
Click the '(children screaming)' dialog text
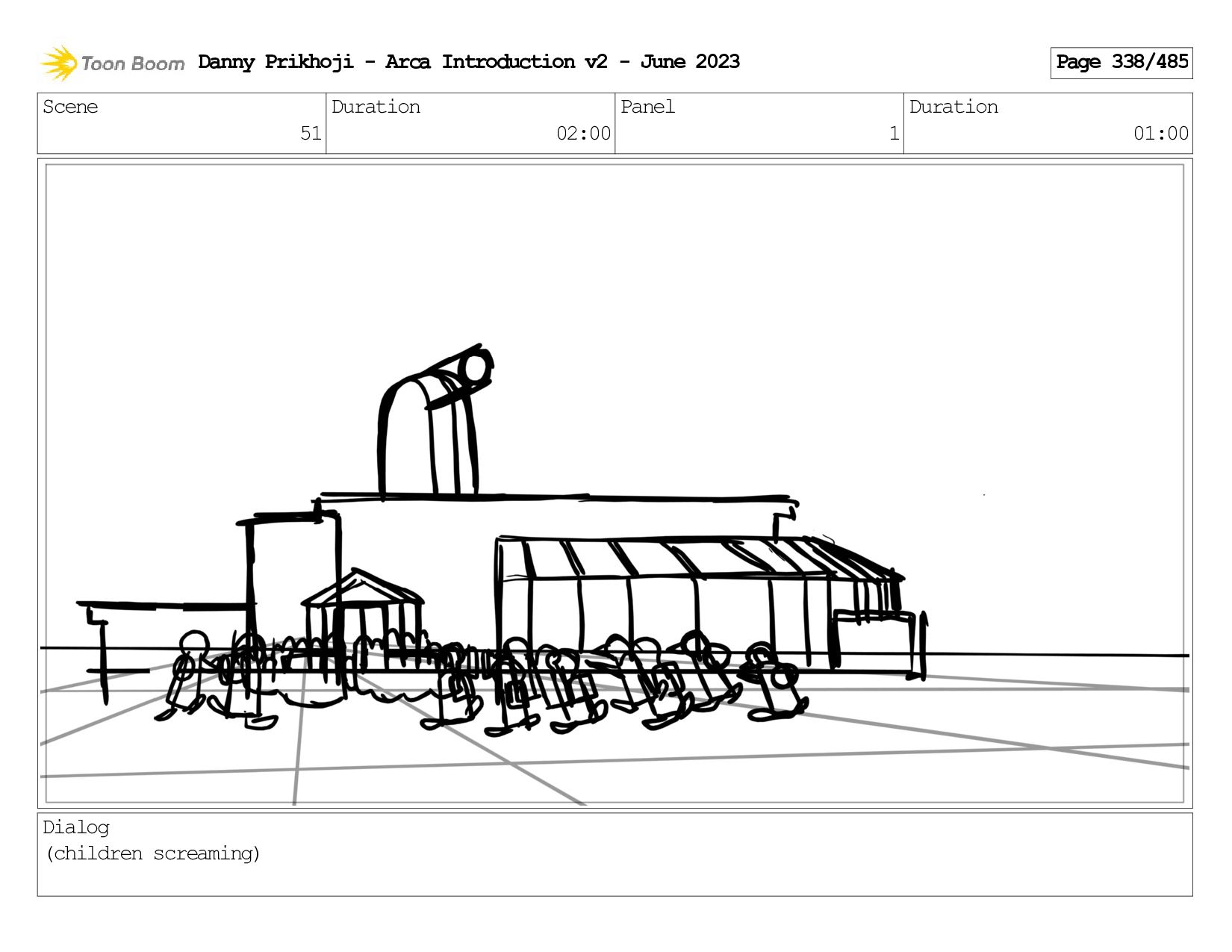pyautogui.click(x=153, y=853)
